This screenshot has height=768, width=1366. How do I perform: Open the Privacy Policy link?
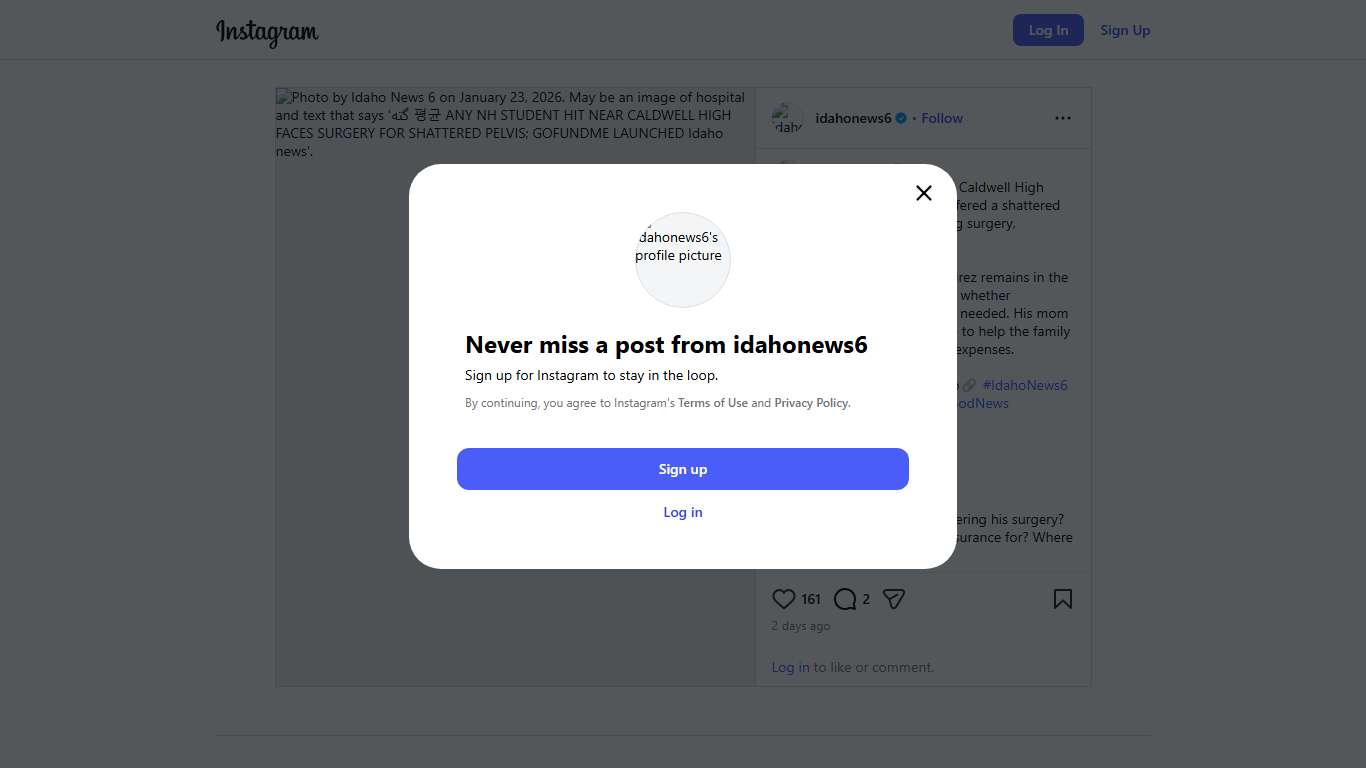[x=811, y=403]
